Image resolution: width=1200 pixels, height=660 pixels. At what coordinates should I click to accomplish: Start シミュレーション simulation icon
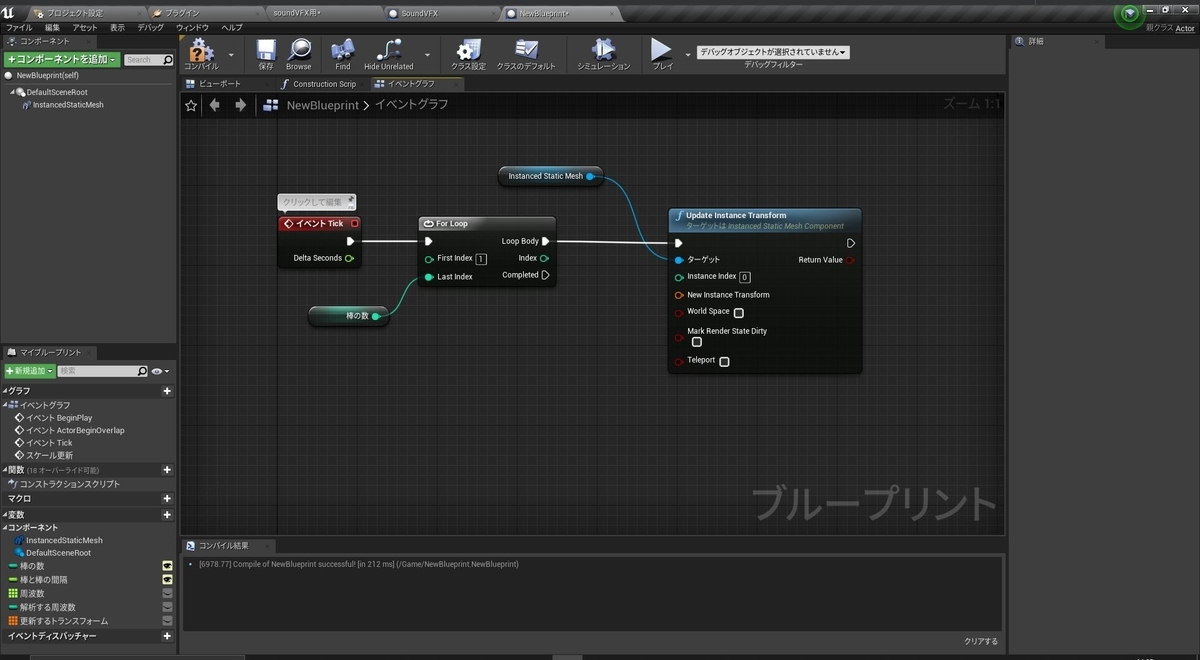[603, 50]
